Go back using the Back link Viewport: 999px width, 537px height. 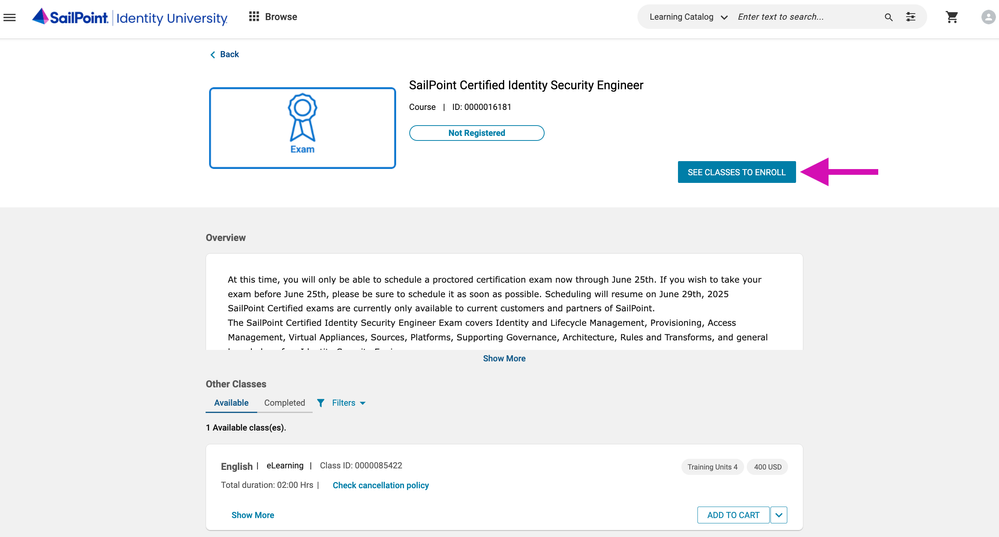click(224, 54)
